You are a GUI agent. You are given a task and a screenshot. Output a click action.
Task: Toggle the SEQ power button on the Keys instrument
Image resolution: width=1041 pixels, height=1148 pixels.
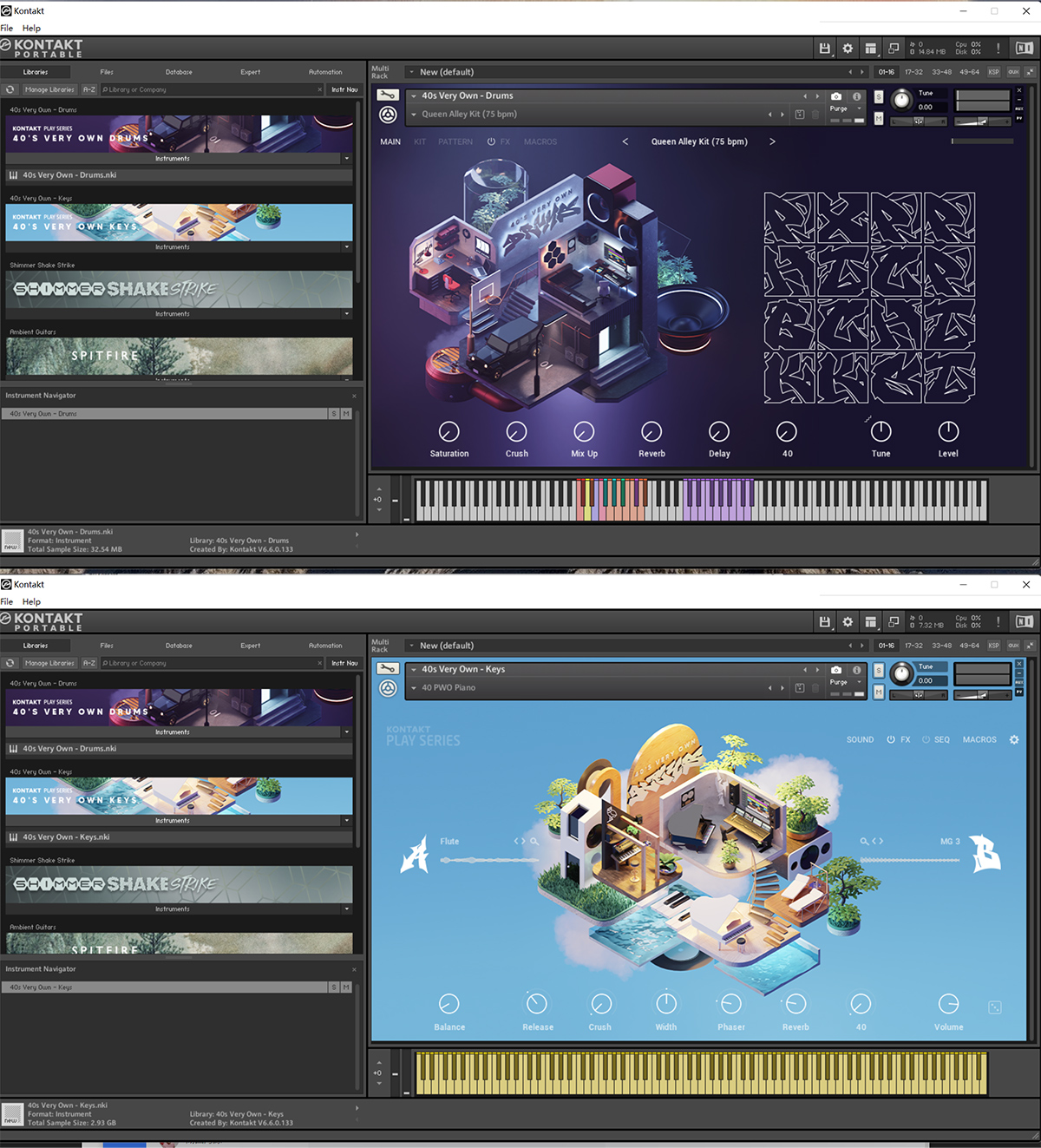pos(926,740)
